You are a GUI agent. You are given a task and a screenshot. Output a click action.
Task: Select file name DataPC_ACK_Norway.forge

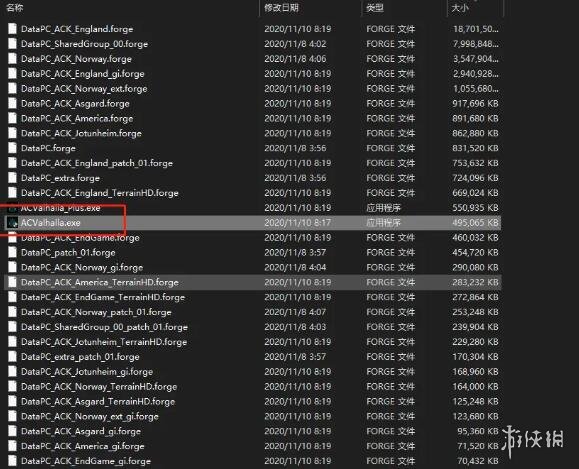point(76,59)
